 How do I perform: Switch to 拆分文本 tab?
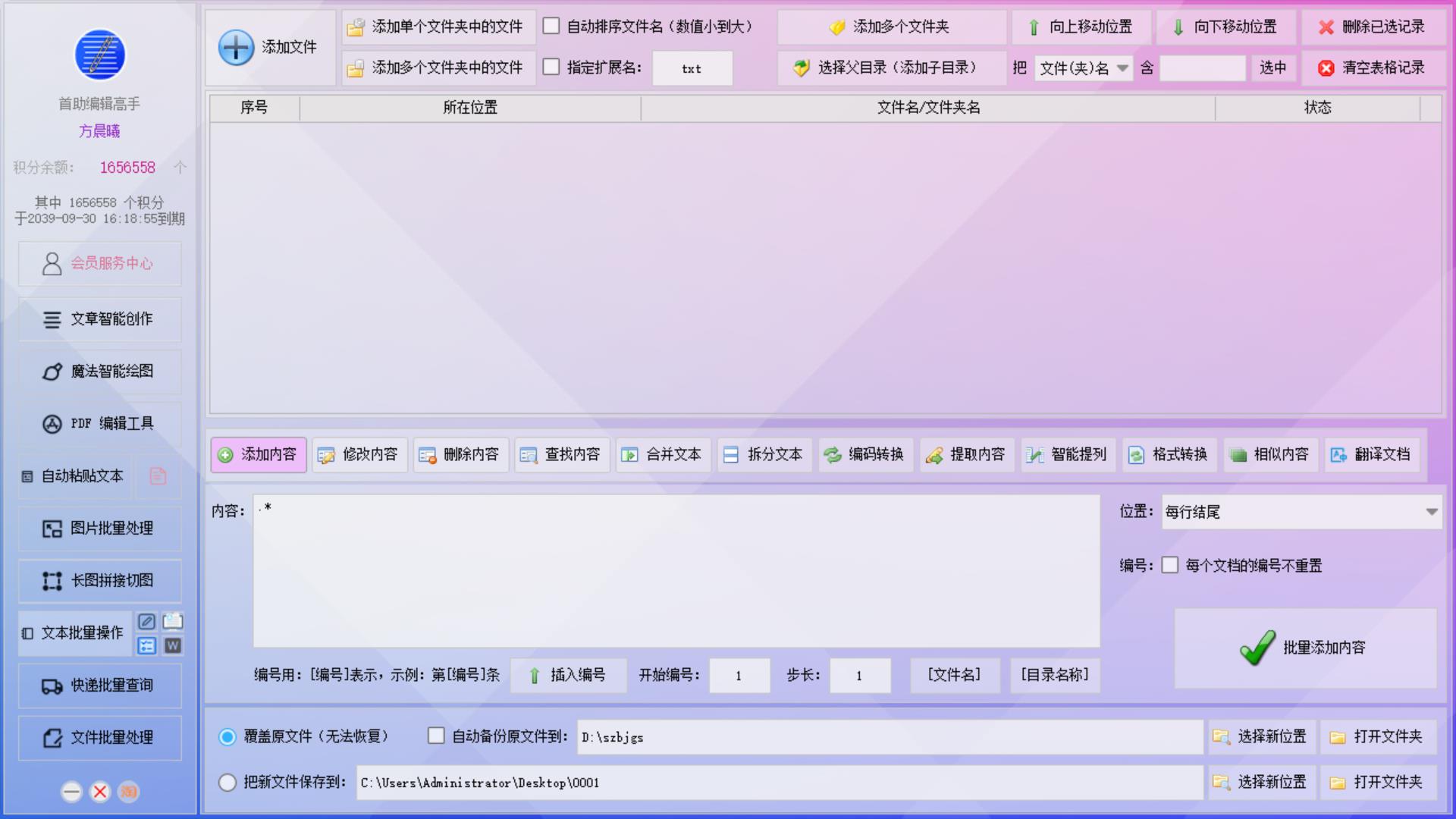[x=764, y=455]
